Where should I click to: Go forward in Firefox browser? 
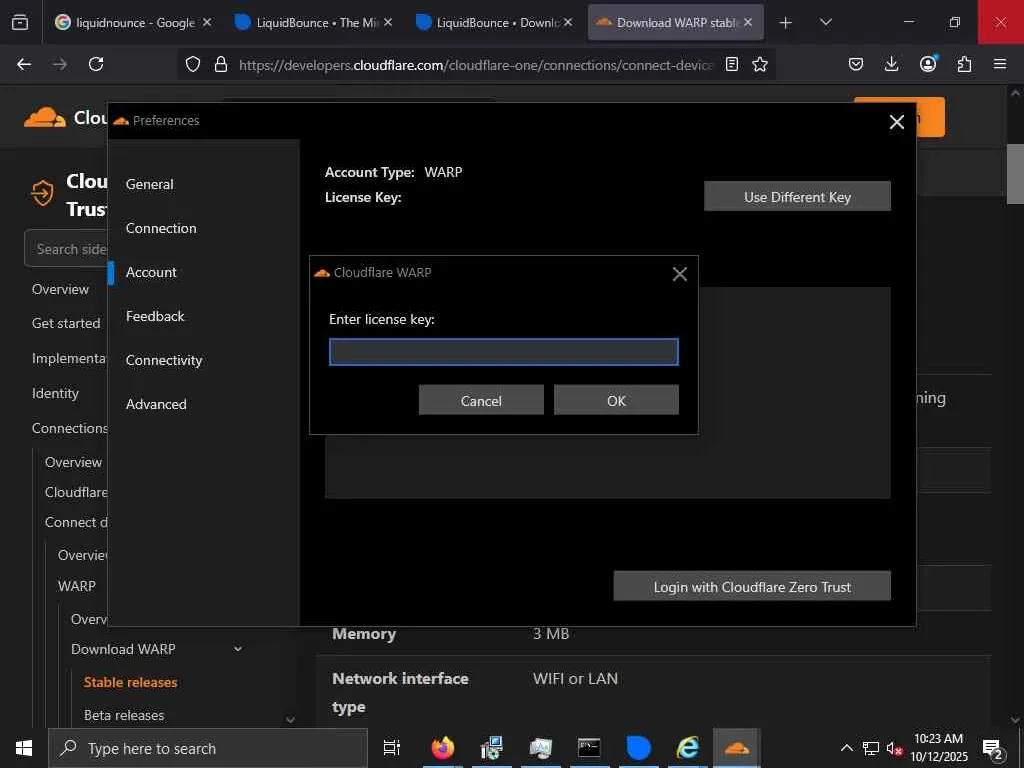pyautogui.click(x=60, y=64)
